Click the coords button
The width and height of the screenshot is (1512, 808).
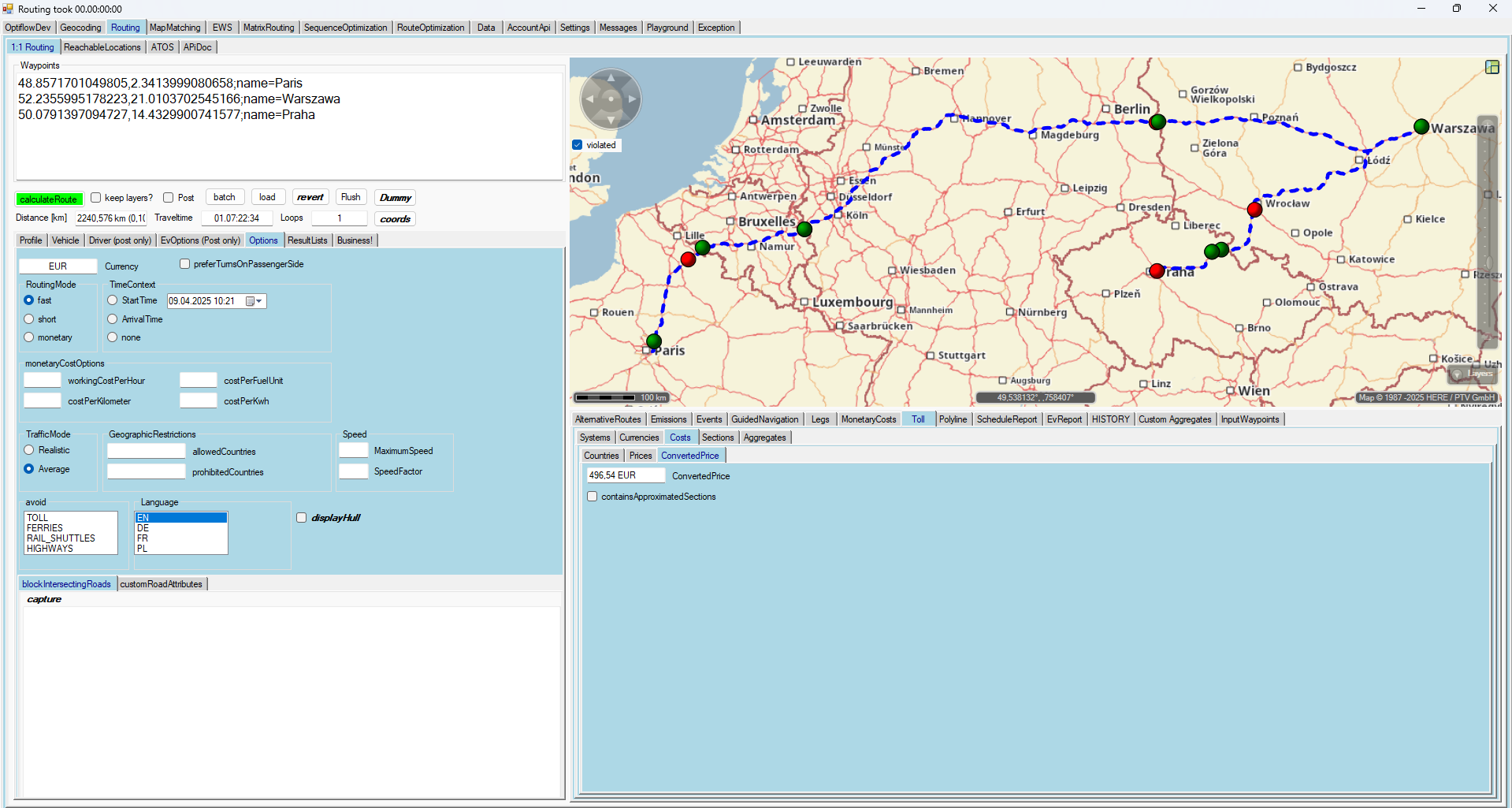tap(395, 219)
